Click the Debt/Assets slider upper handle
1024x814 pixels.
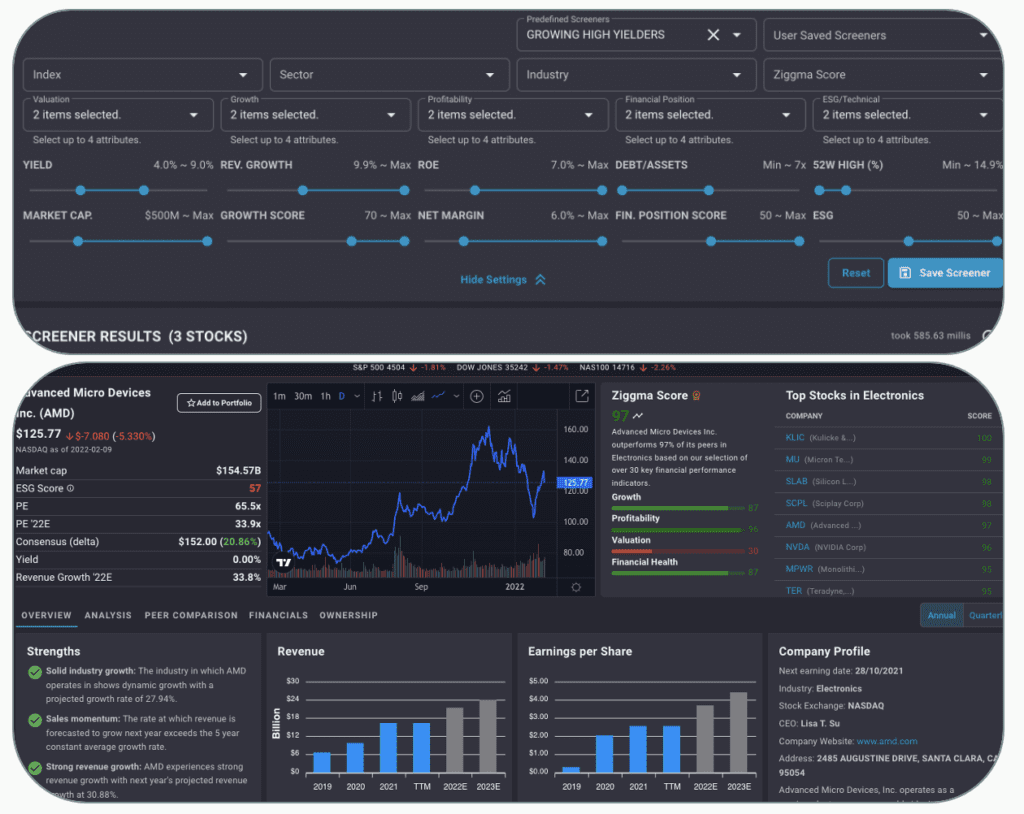pyautogui.click(x=709, y=190)
